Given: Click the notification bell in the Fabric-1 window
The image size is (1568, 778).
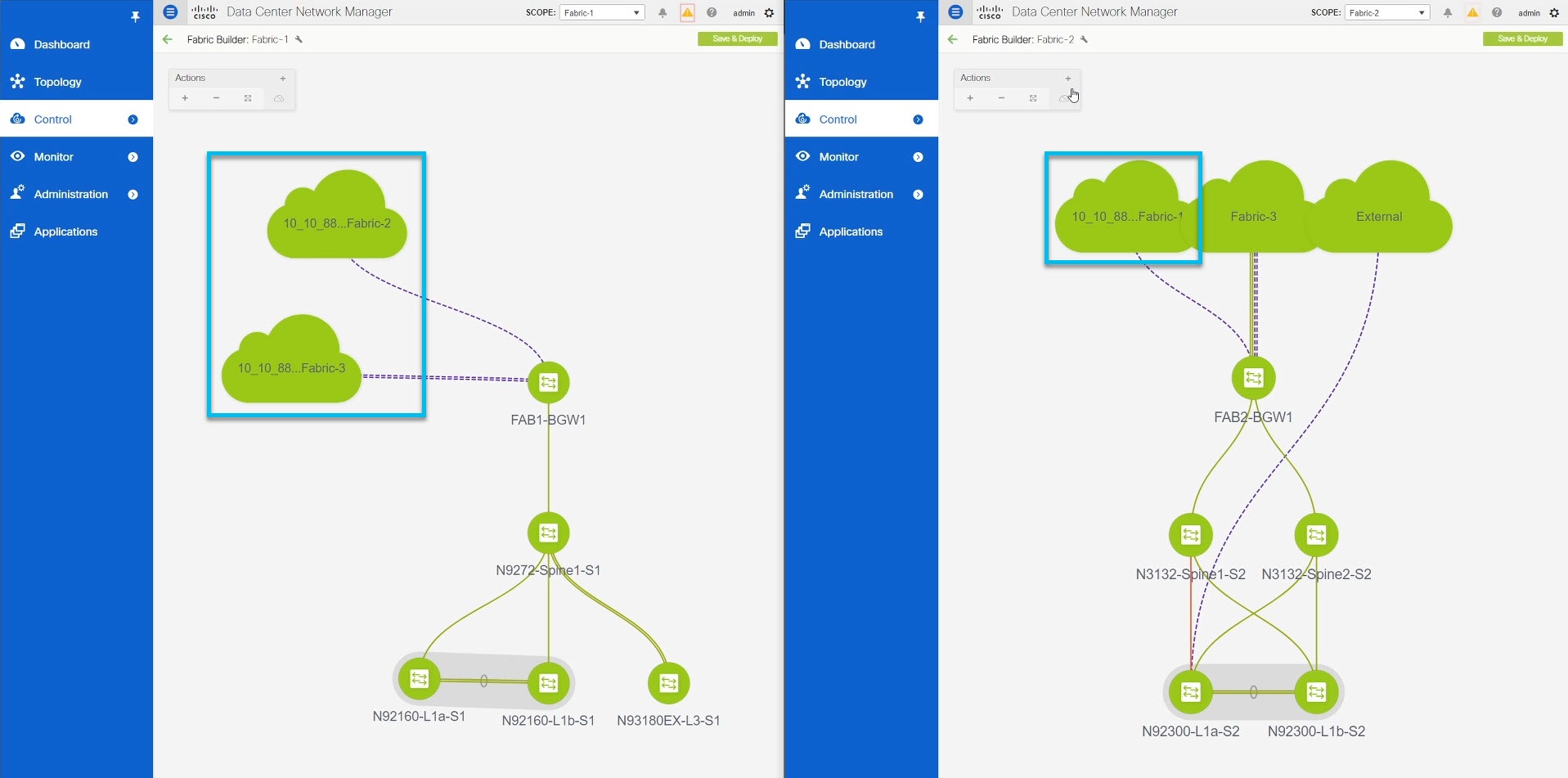Looking at the screenshot, I should tap(663, 13).
